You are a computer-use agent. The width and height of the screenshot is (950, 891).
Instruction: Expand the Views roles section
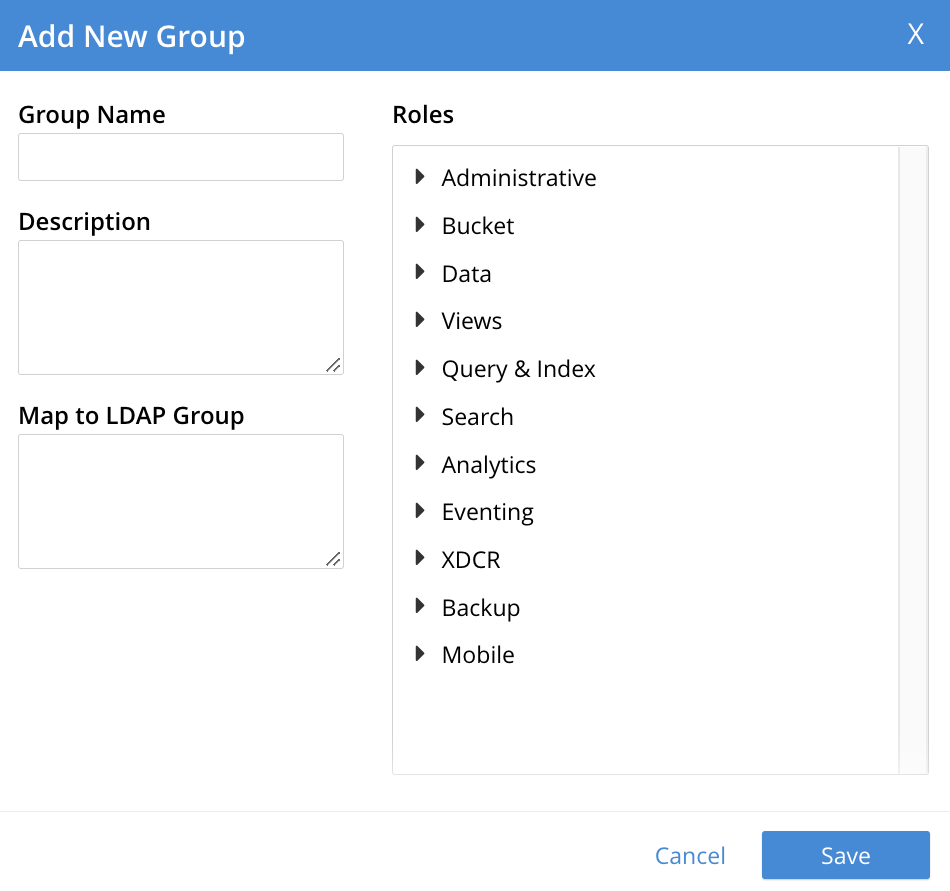pyautogui.click(x=419, y=320)
